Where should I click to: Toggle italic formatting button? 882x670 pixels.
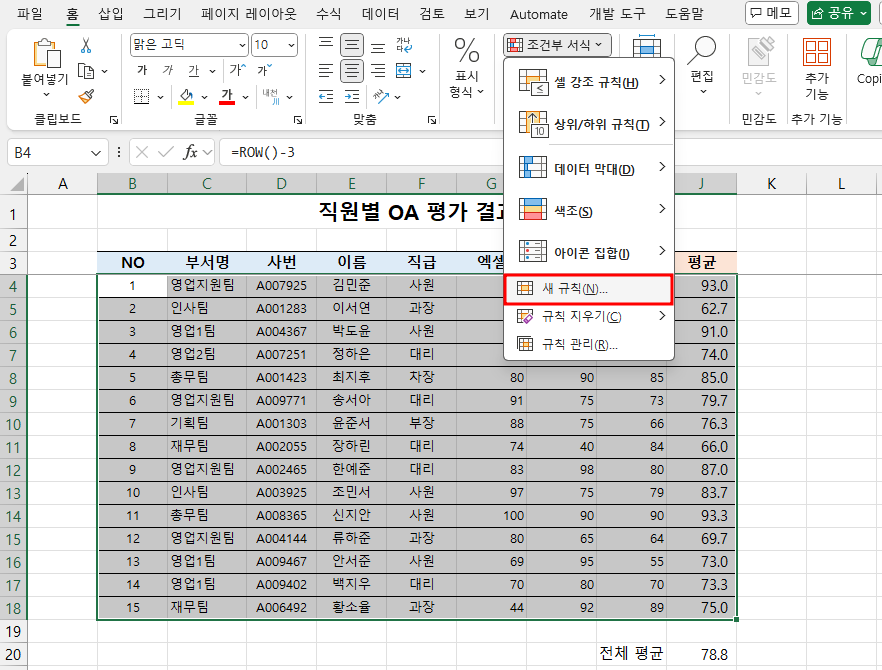[x=168, y=70]
